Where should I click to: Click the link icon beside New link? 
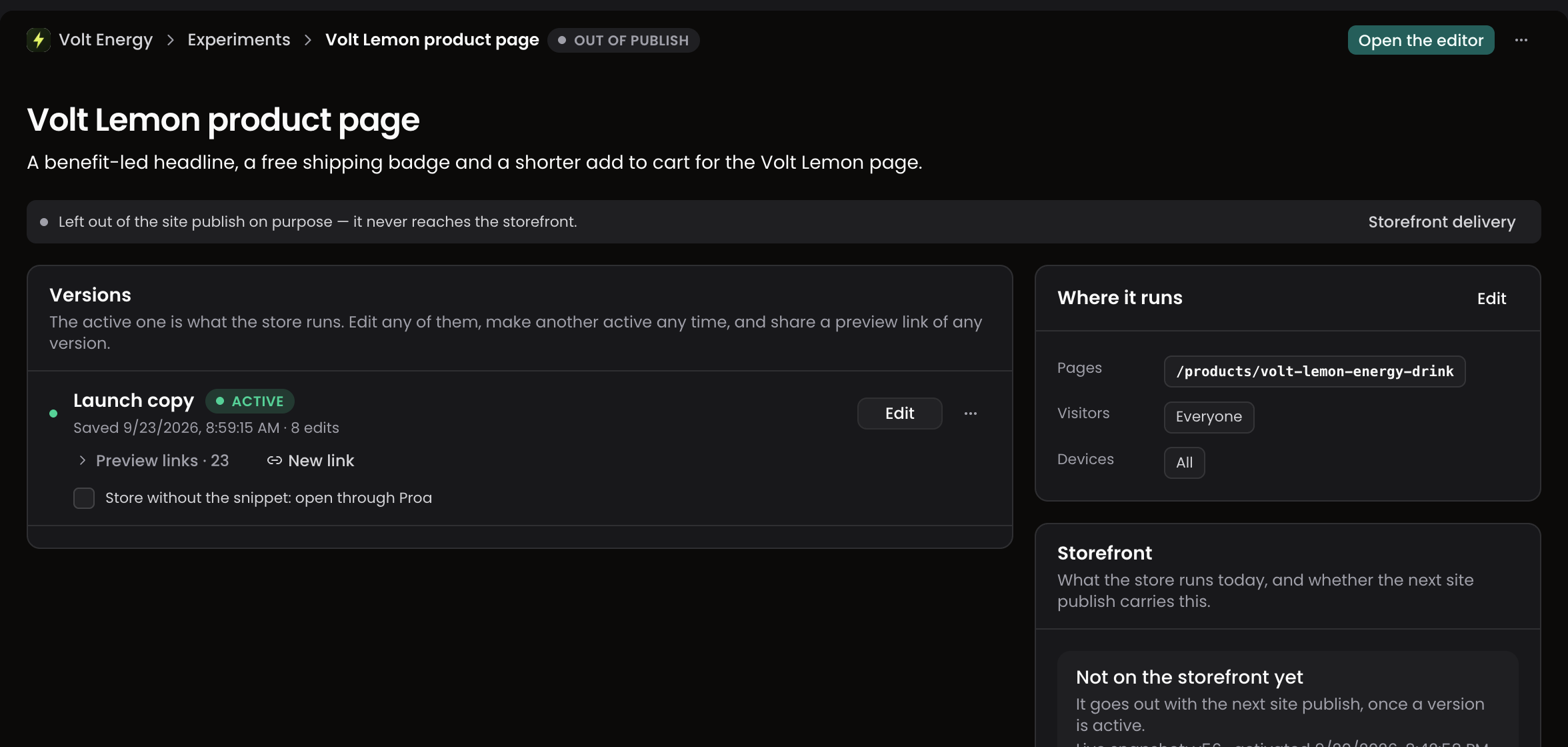pyautogui.click(x=274, y=461)
